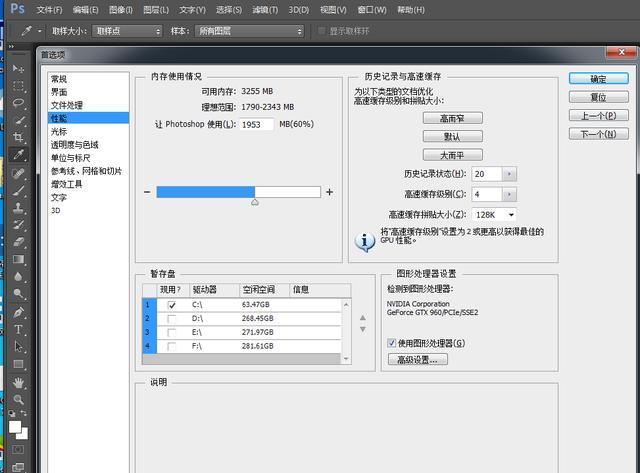Screen dimensions: 640x473
Task: Click the 高级设置 button
Action: click(x=417, y=359)
